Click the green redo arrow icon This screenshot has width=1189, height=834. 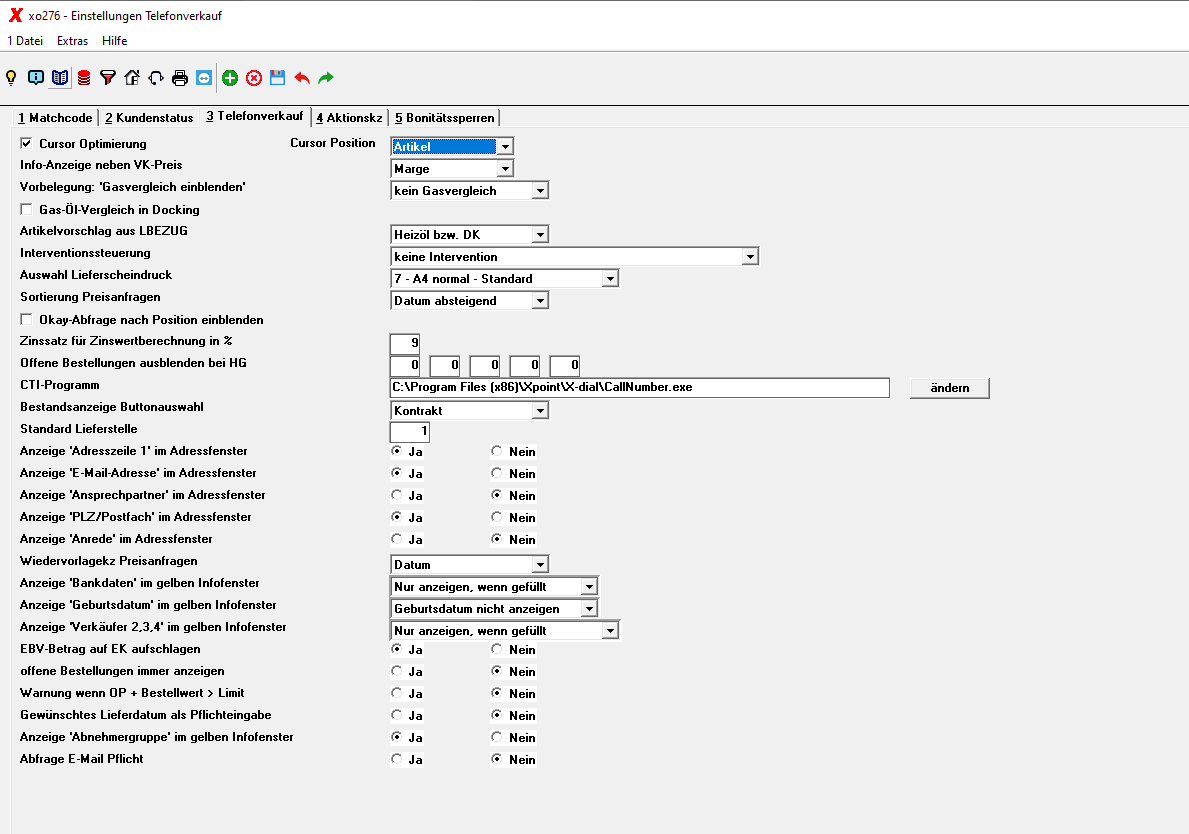326,77
